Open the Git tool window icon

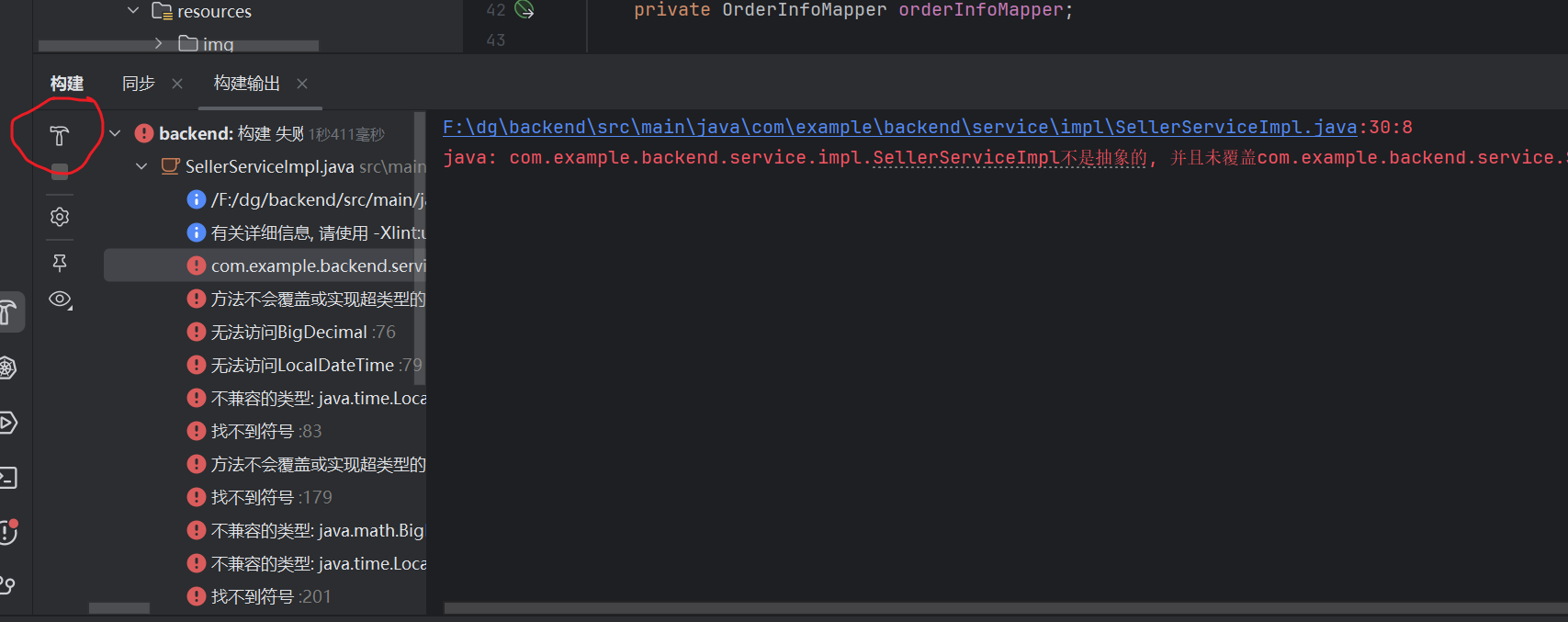click(x=7, y=585)
